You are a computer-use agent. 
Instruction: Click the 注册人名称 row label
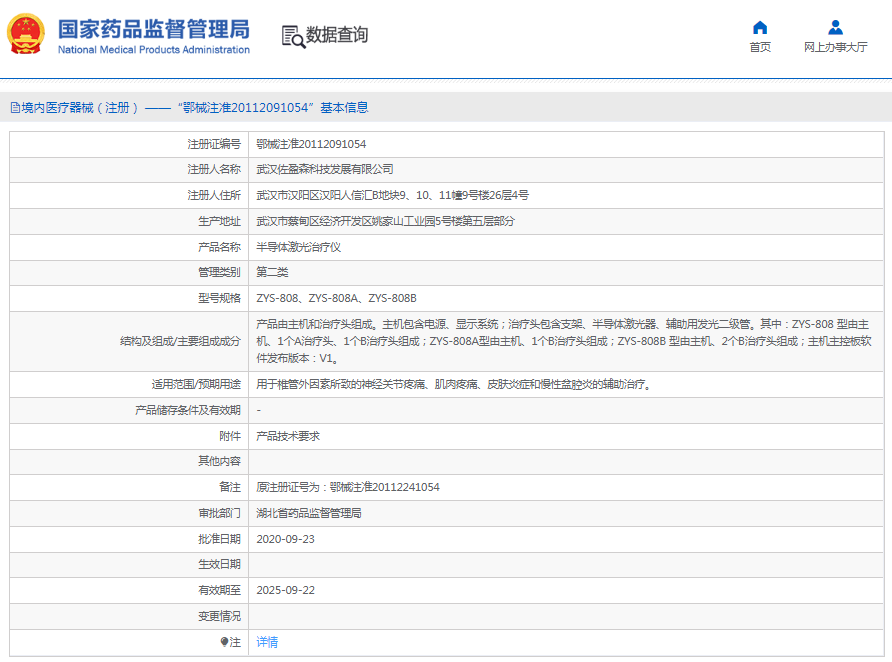click(x=214, y=169)
